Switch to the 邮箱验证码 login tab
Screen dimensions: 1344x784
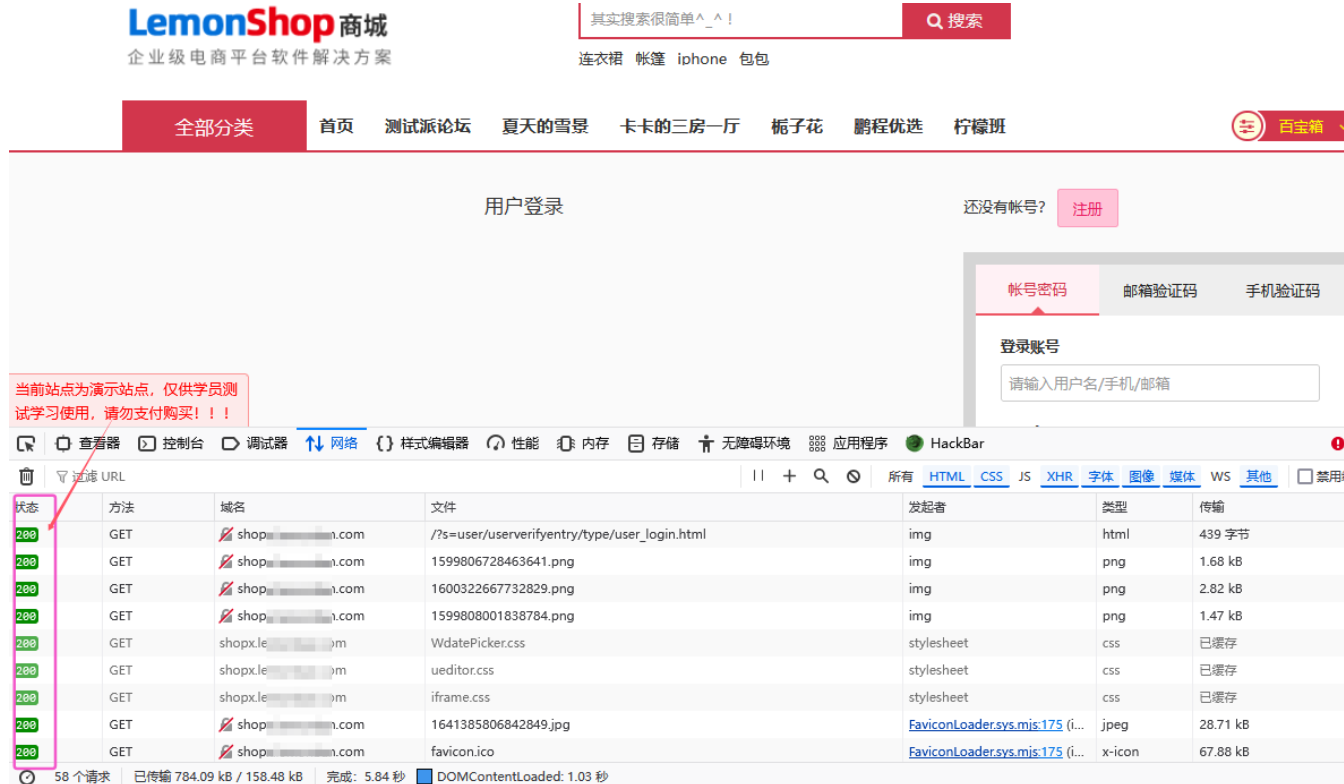tap(1158, 290)
